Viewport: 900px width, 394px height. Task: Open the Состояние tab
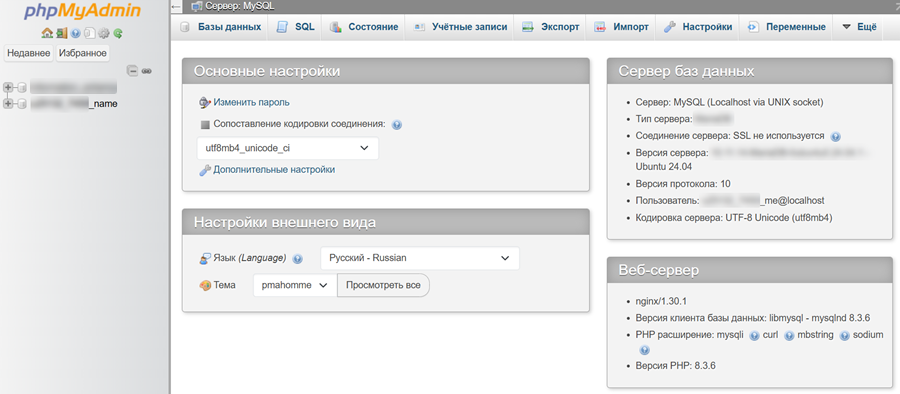click(x=364, y=27)
